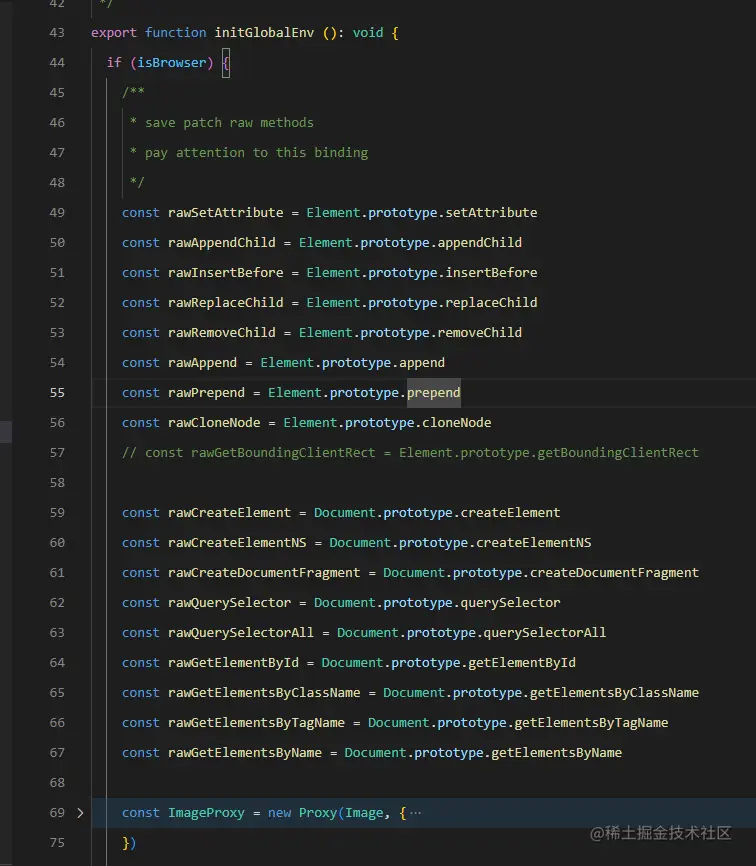Click line number 75 in gutter
The height and width of the screenshot is (866, 756).
57,843
